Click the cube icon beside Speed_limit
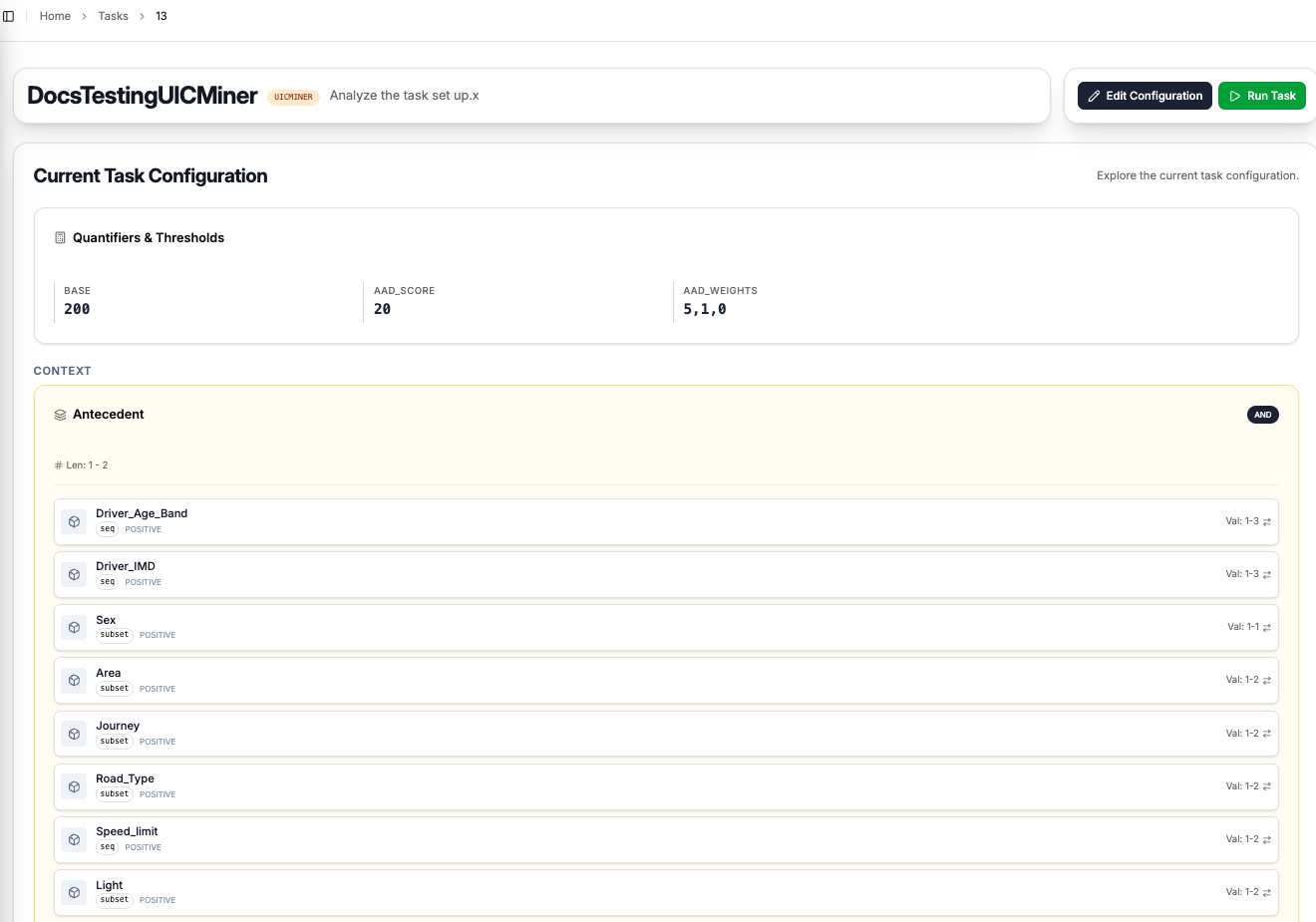The height and width of the screenshot is (922, 1316). (74, 839)
